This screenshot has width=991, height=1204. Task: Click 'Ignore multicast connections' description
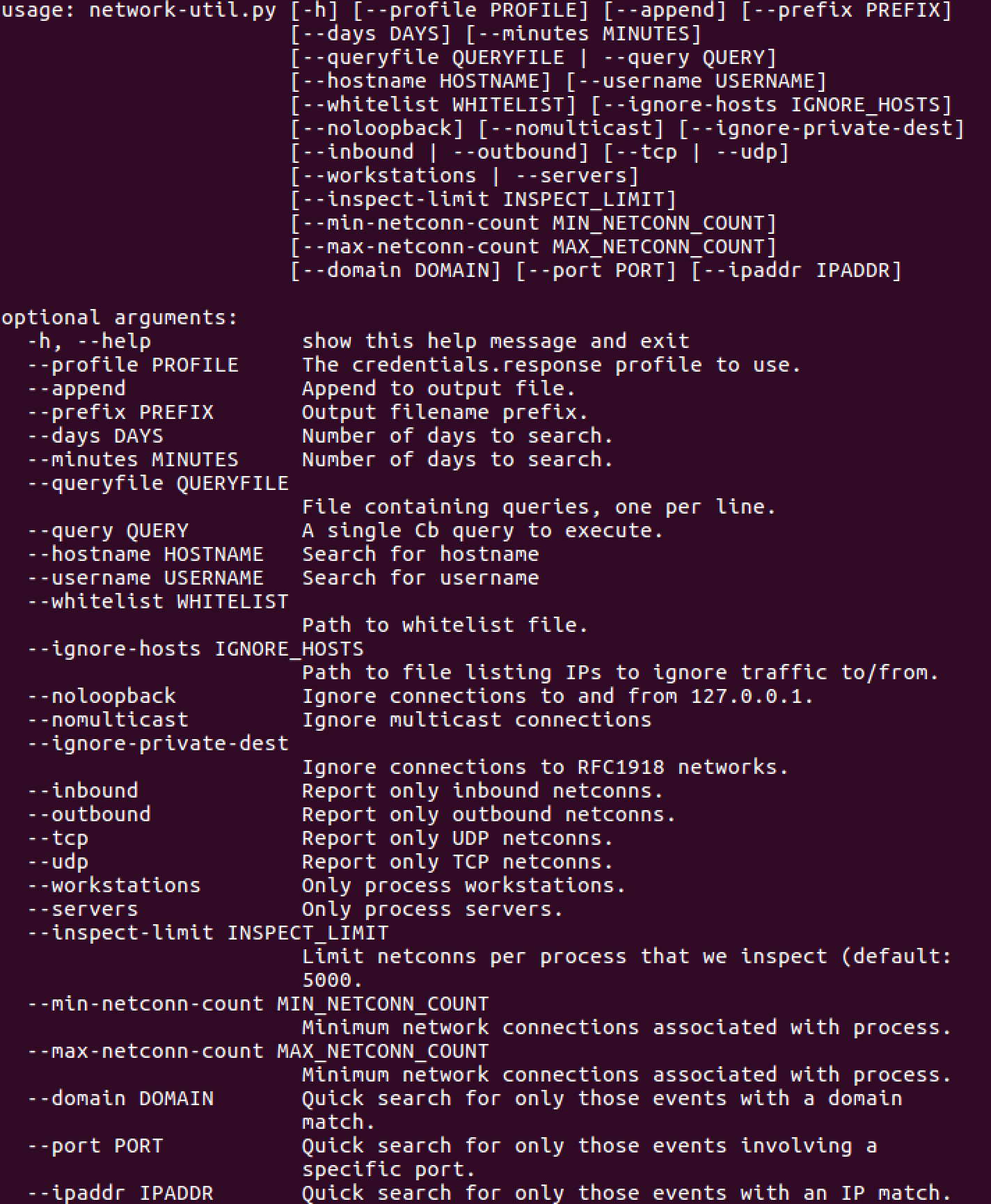(476, 720)
